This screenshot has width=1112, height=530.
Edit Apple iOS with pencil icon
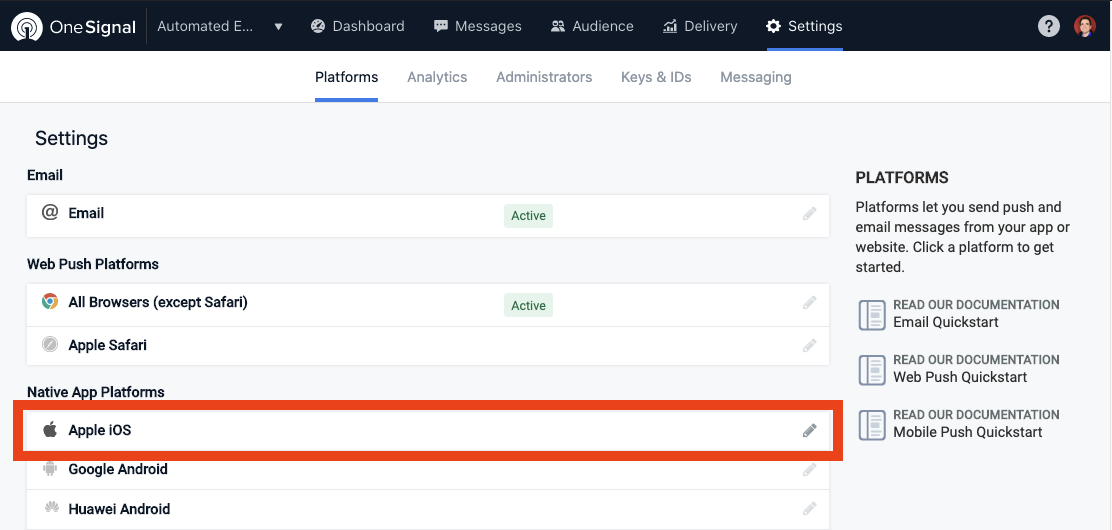[809, 430]
